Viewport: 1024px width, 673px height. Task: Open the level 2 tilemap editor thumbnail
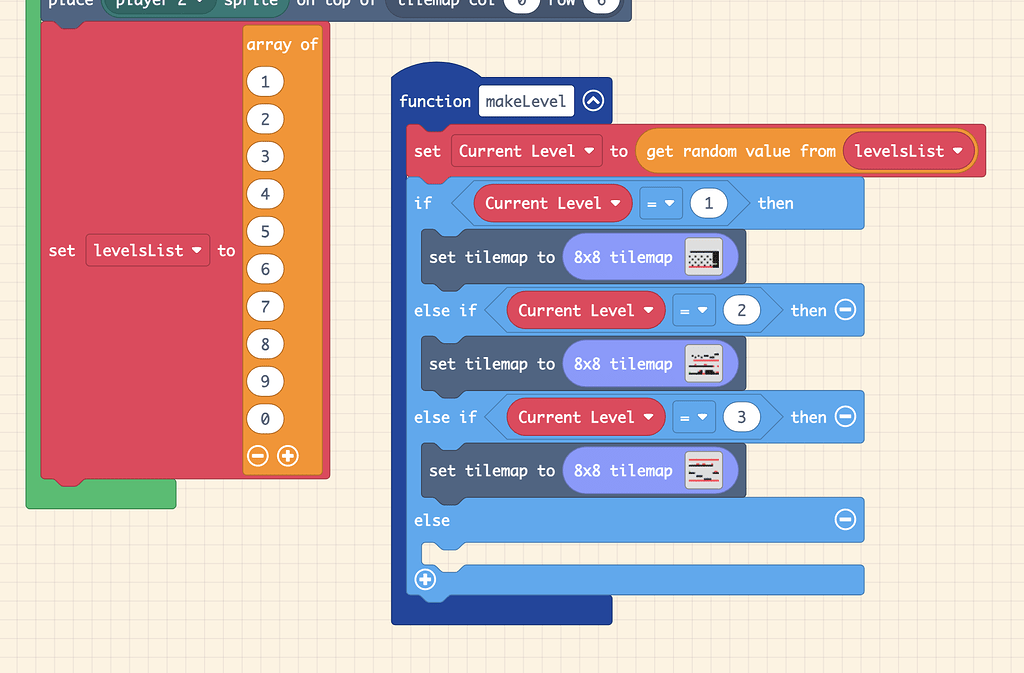pos(704,363)
